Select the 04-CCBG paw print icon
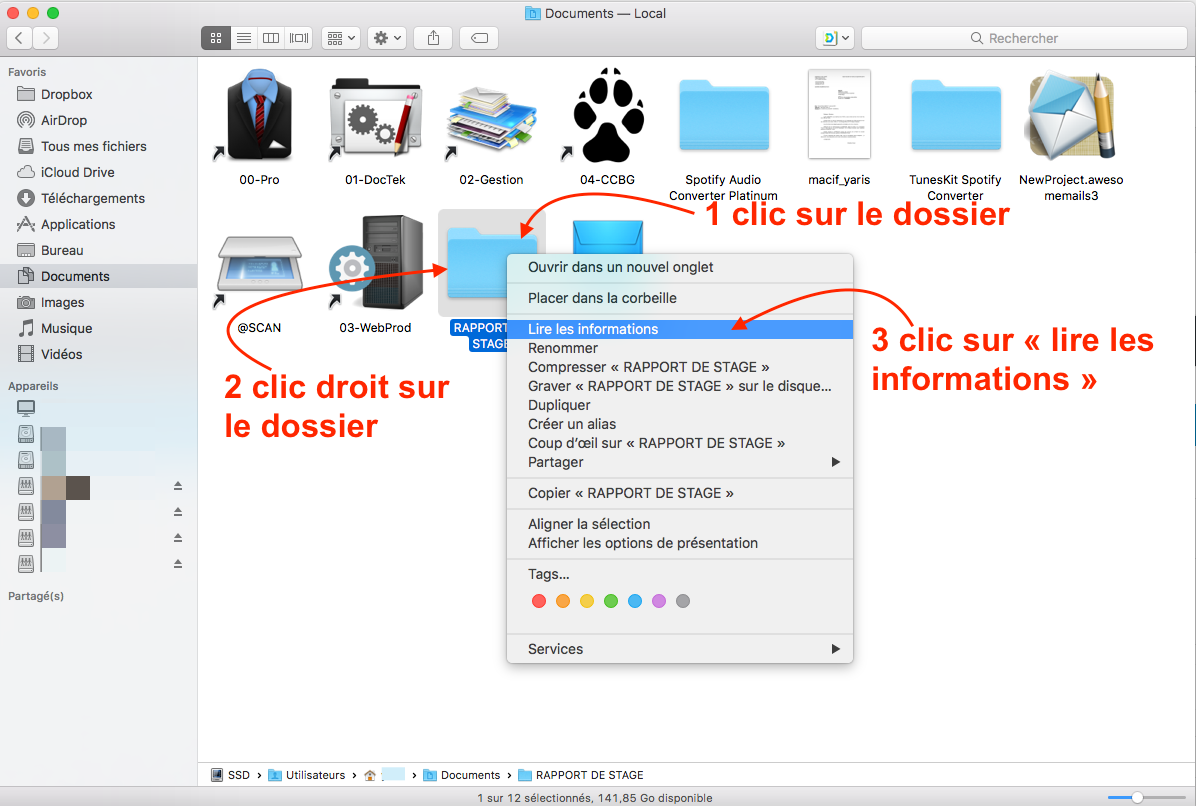 click(x=607, y=117)
